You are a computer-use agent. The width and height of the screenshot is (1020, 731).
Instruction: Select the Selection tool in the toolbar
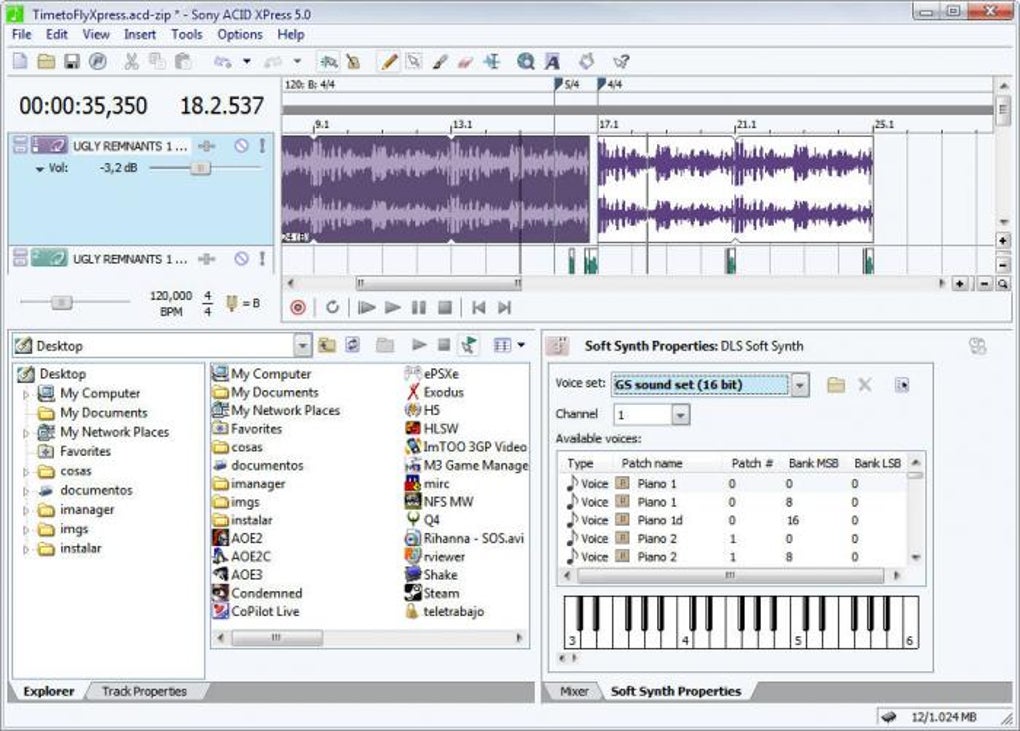pos(414,61)
